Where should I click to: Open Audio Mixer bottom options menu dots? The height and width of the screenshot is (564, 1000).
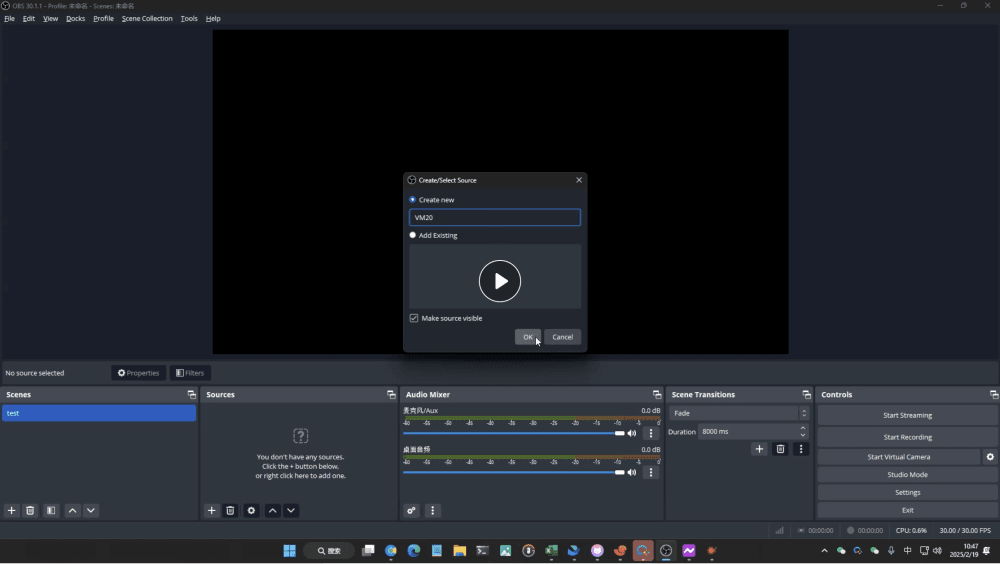click(x=432, y=510)
